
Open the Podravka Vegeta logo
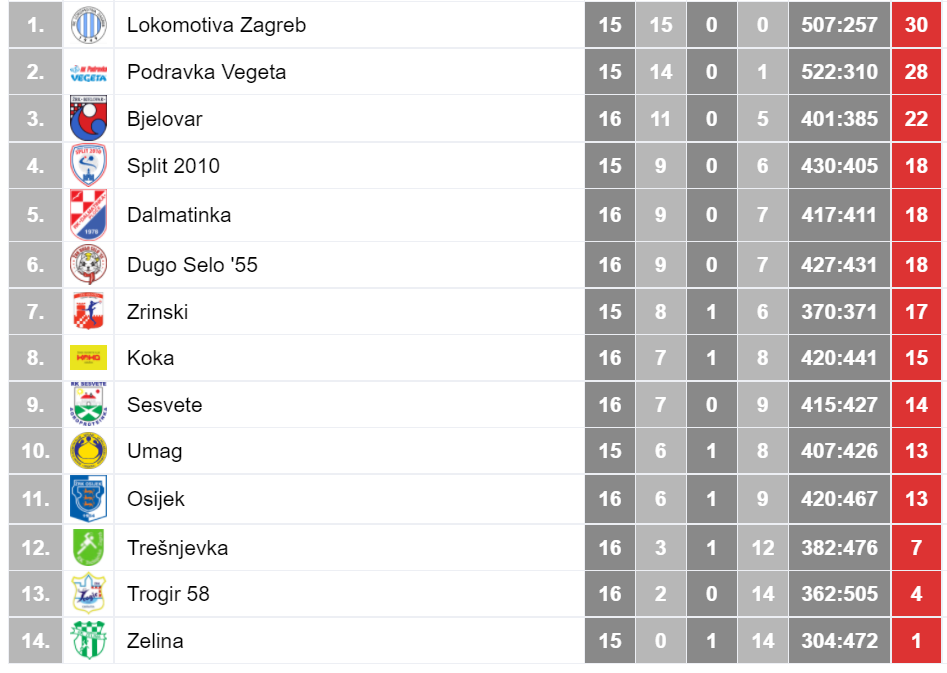tap(88, 72)
